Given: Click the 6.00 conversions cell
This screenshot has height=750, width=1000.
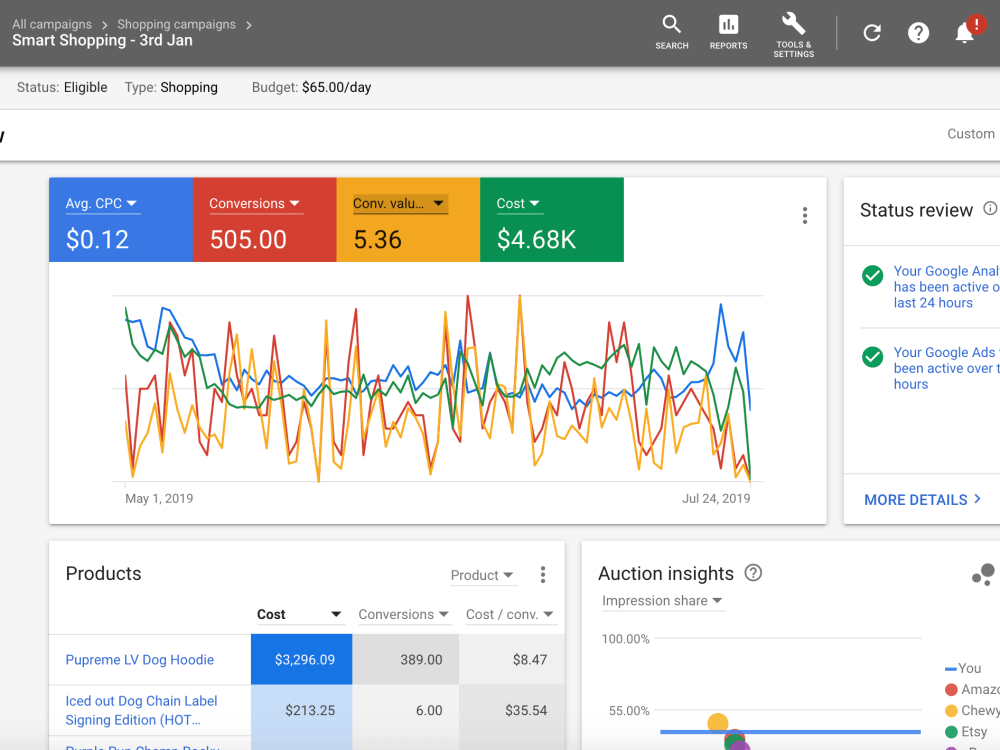Looking at the screenshot, I should coord(406,710).
